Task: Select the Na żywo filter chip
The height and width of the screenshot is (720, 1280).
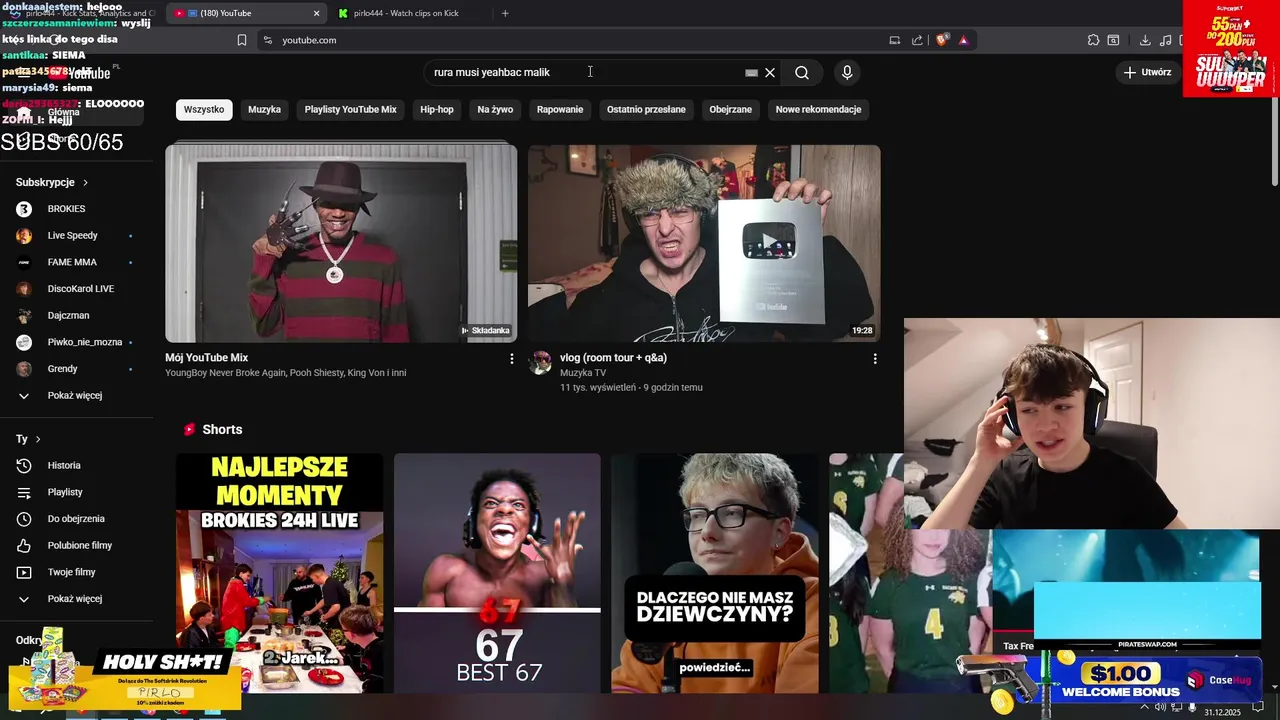Action: (x=495, y=109)
